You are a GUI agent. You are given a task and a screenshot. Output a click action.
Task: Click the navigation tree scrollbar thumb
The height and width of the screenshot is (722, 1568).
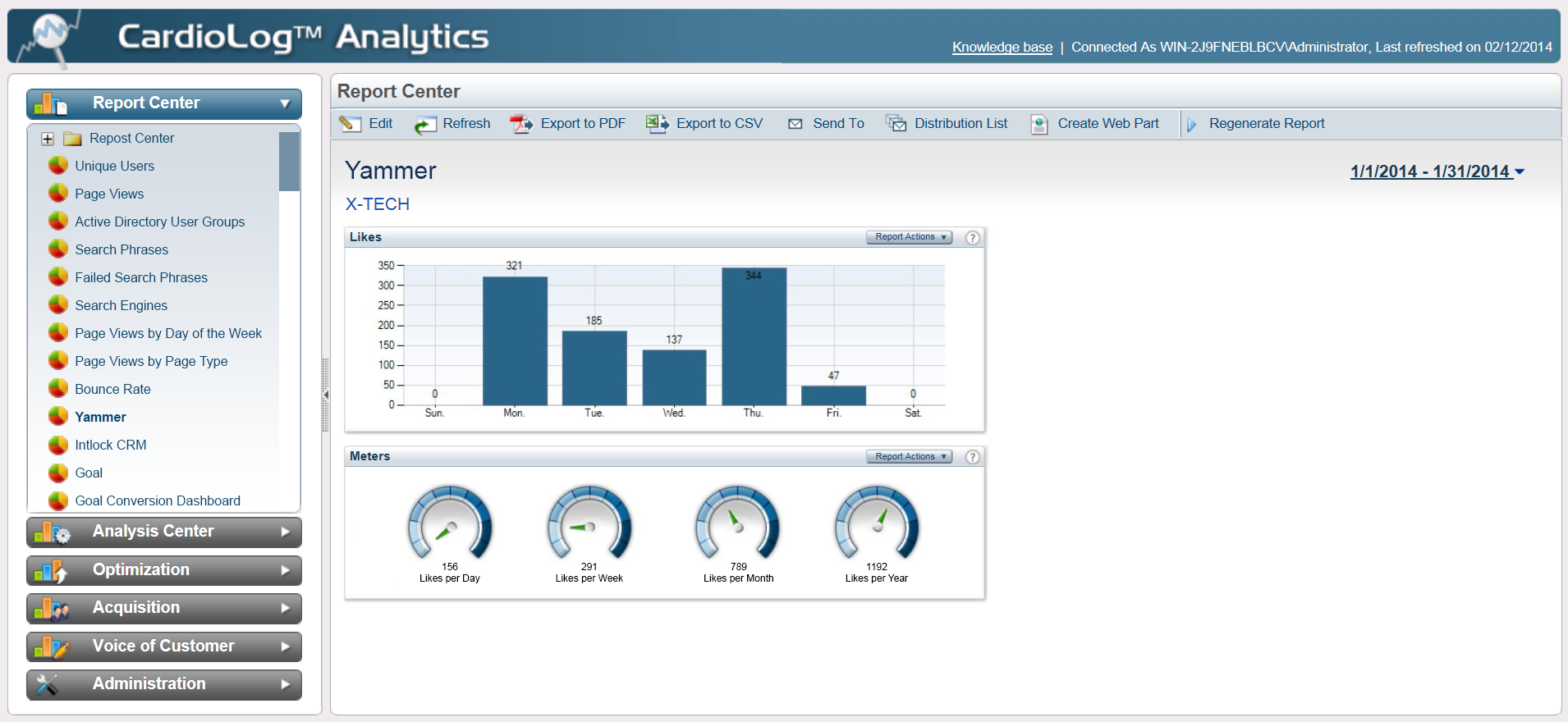(x=289, y=161)
